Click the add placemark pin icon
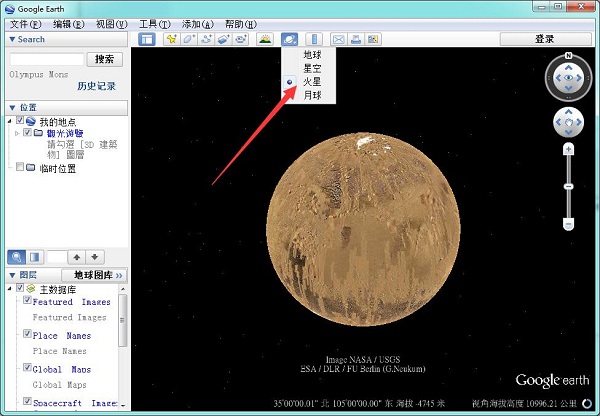Image resolution: width=600 pixels, height=416 pixels. (x=172, y=39)
